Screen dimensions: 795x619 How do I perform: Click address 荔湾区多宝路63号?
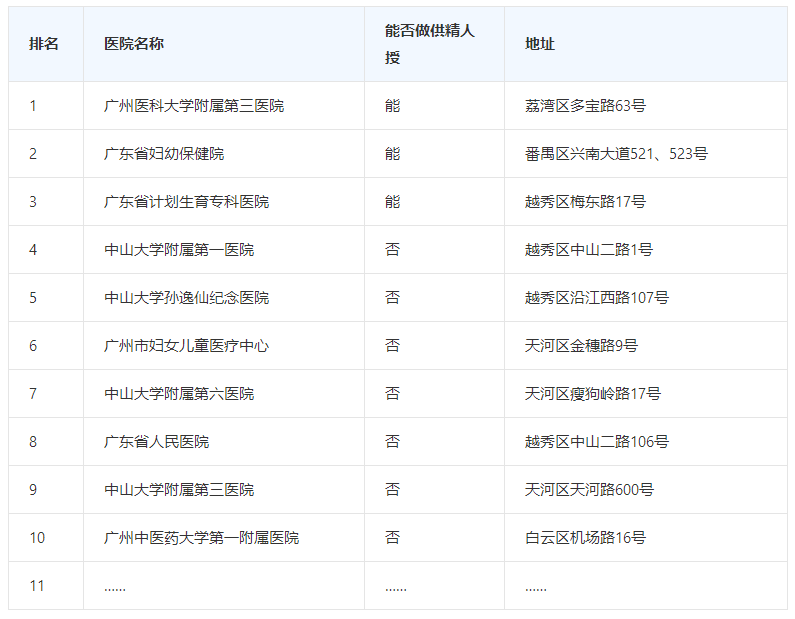[x=585, y=106]
